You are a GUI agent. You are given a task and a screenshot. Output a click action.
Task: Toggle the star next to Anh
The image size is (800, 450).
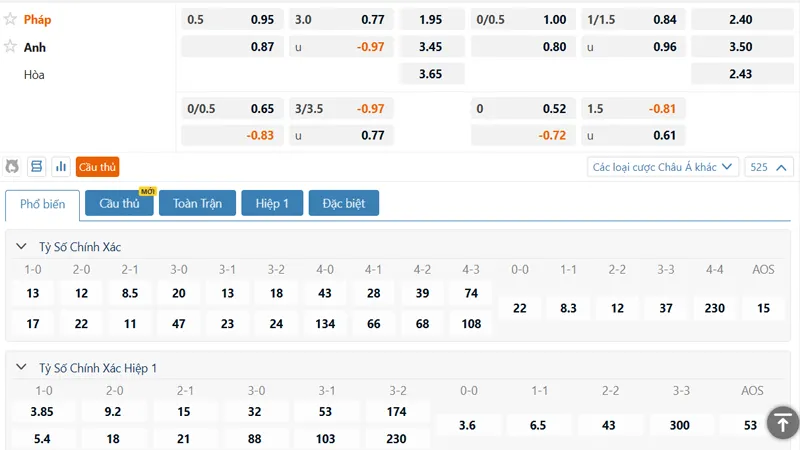point(10,46)
